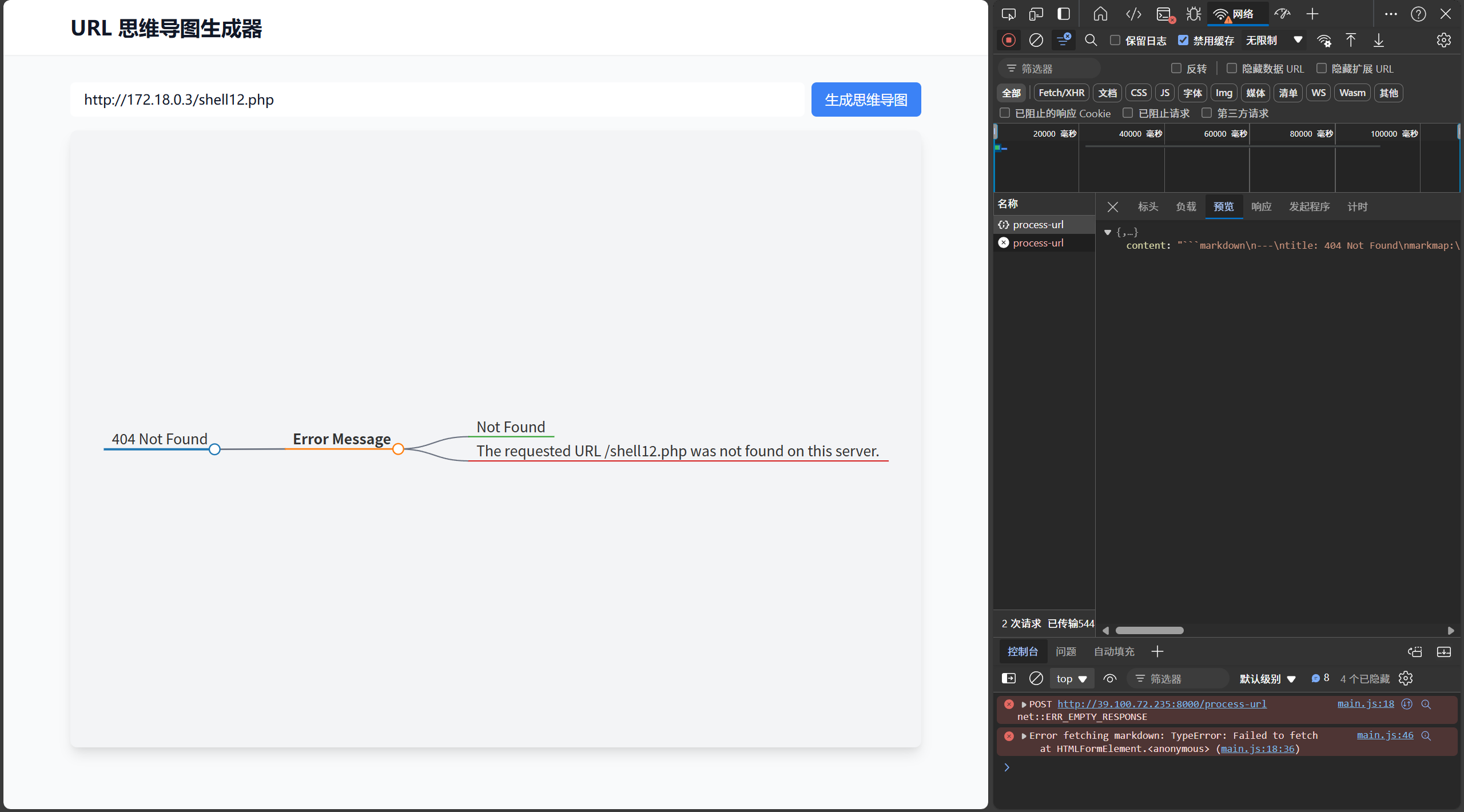Open network panel settings gear
Image resolution: width=1464 pixels, height=812 pixels.
tap(1444, 40)
